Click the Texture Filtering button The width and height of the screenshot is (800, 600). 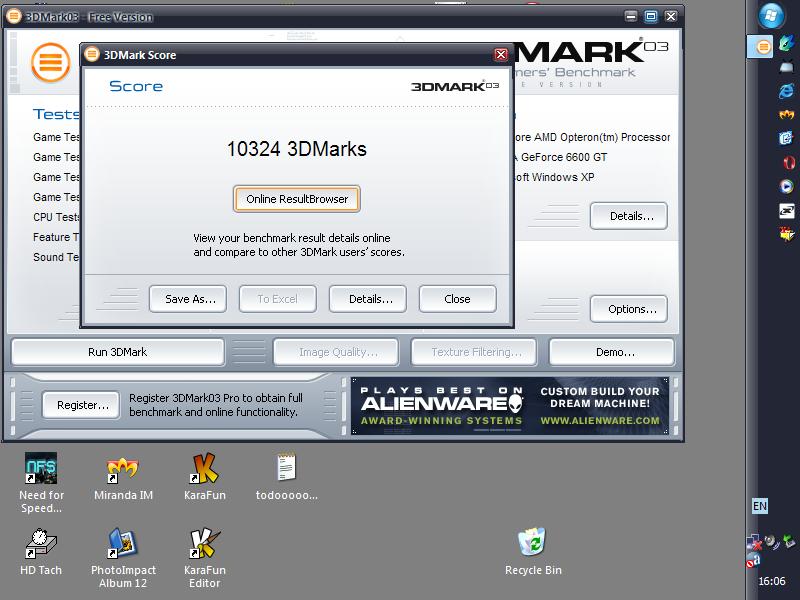pos(474,352)
